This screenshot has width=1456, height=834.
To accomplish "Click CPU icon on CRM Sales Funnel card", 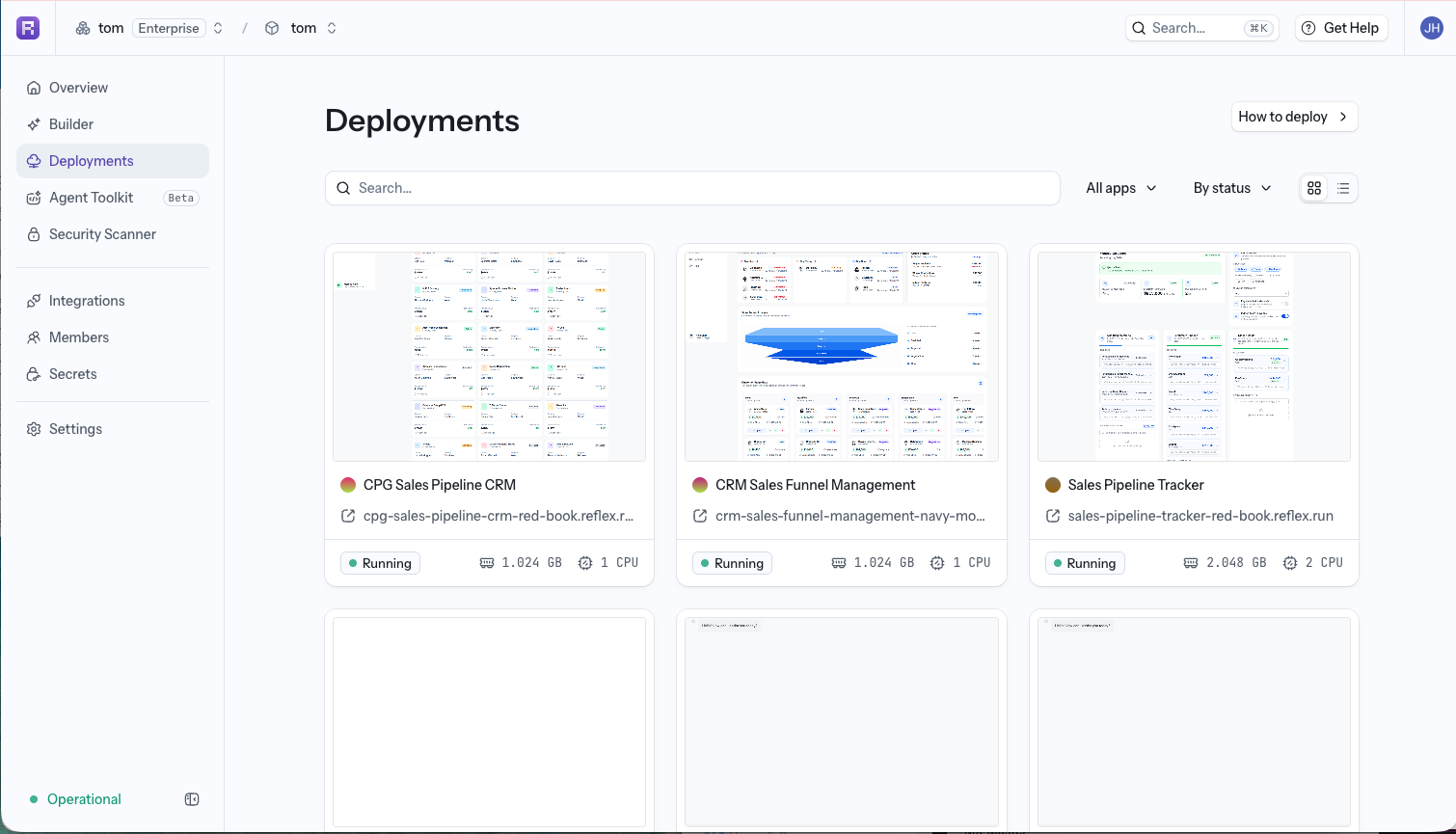I will [937, 562].
